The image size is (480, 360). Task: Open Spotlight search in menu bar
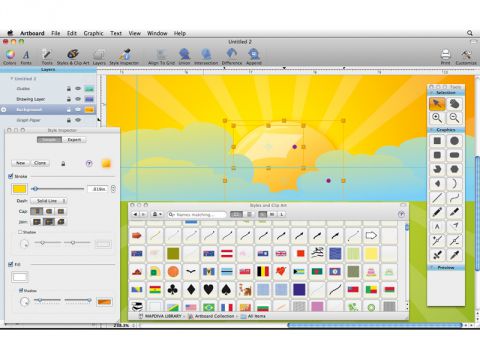[x=470, y=33]
